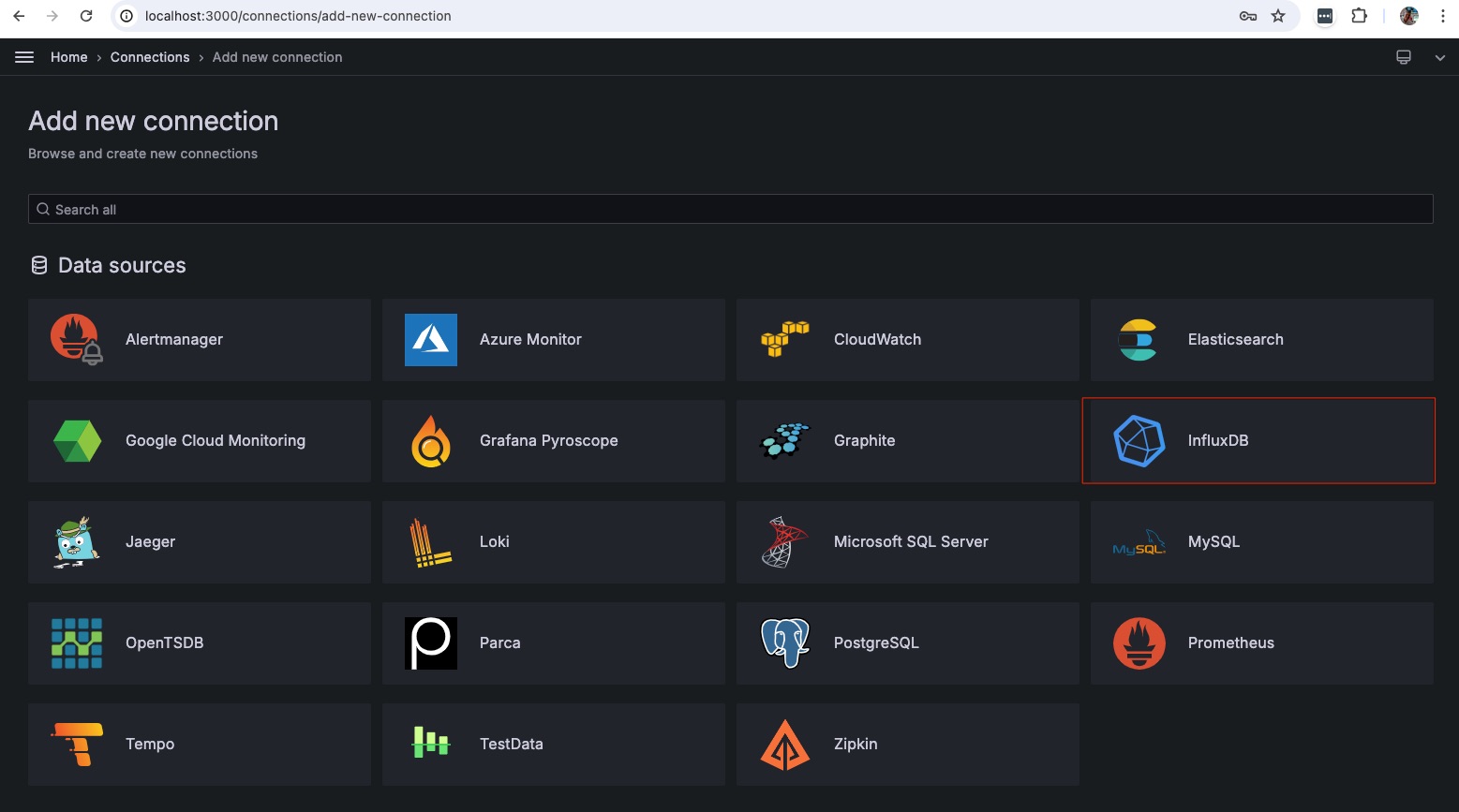1459x812 pixels.
Task: Choose the Grafana Pyroscope label
Action: tap(549, 441)
